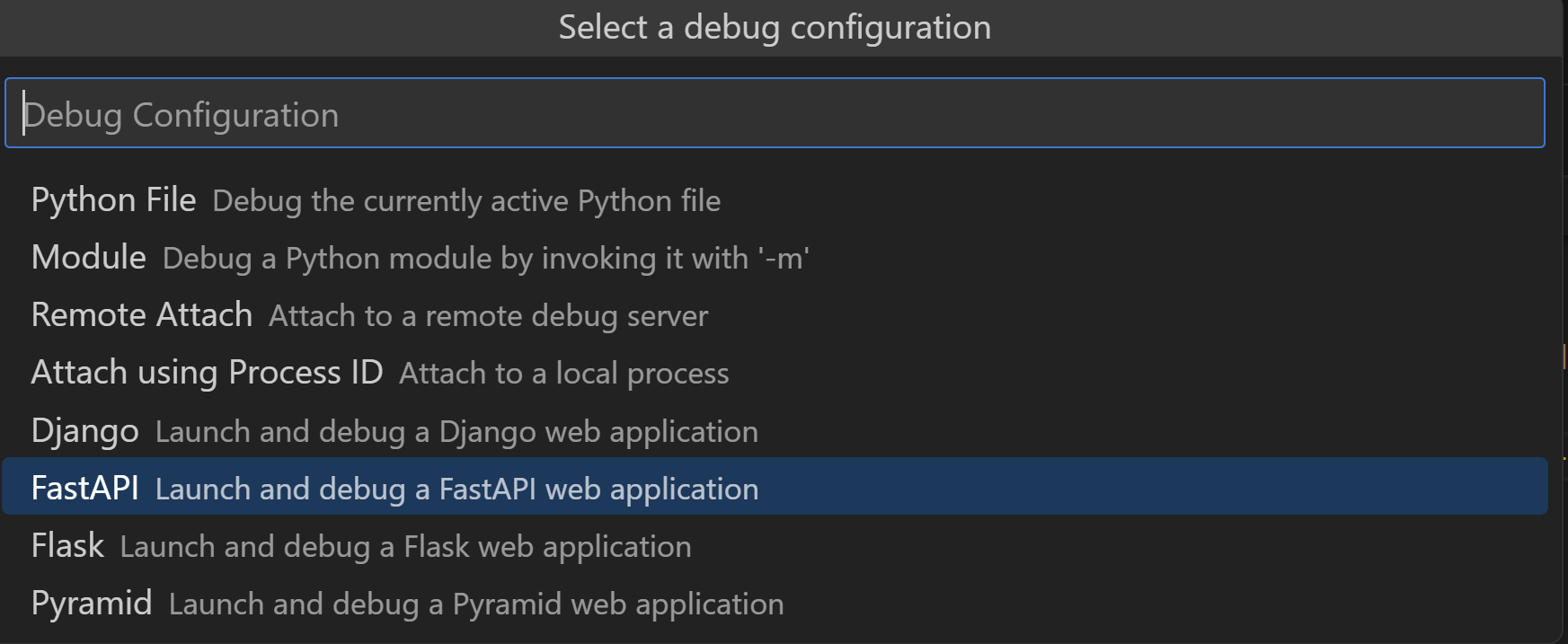The height and width of the screenshot is (644, 1568).
Task: Select the highlighted FastAPI option
Action: [84, 488]
